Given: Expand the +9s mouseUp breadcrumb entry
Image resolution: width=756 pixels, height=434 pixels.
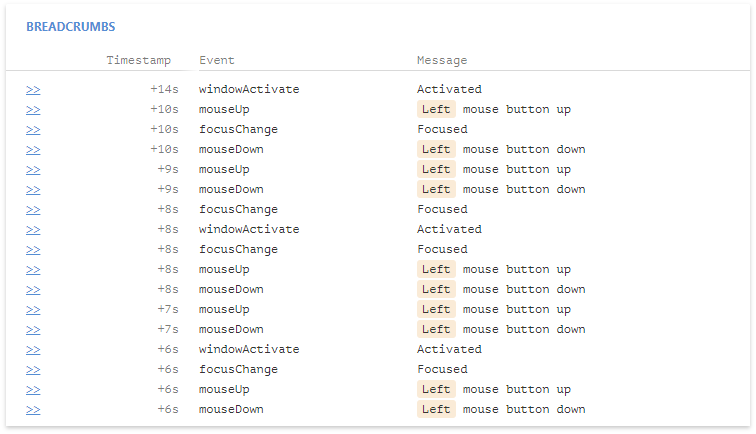Looking at the screenshot, I should 33,170.
